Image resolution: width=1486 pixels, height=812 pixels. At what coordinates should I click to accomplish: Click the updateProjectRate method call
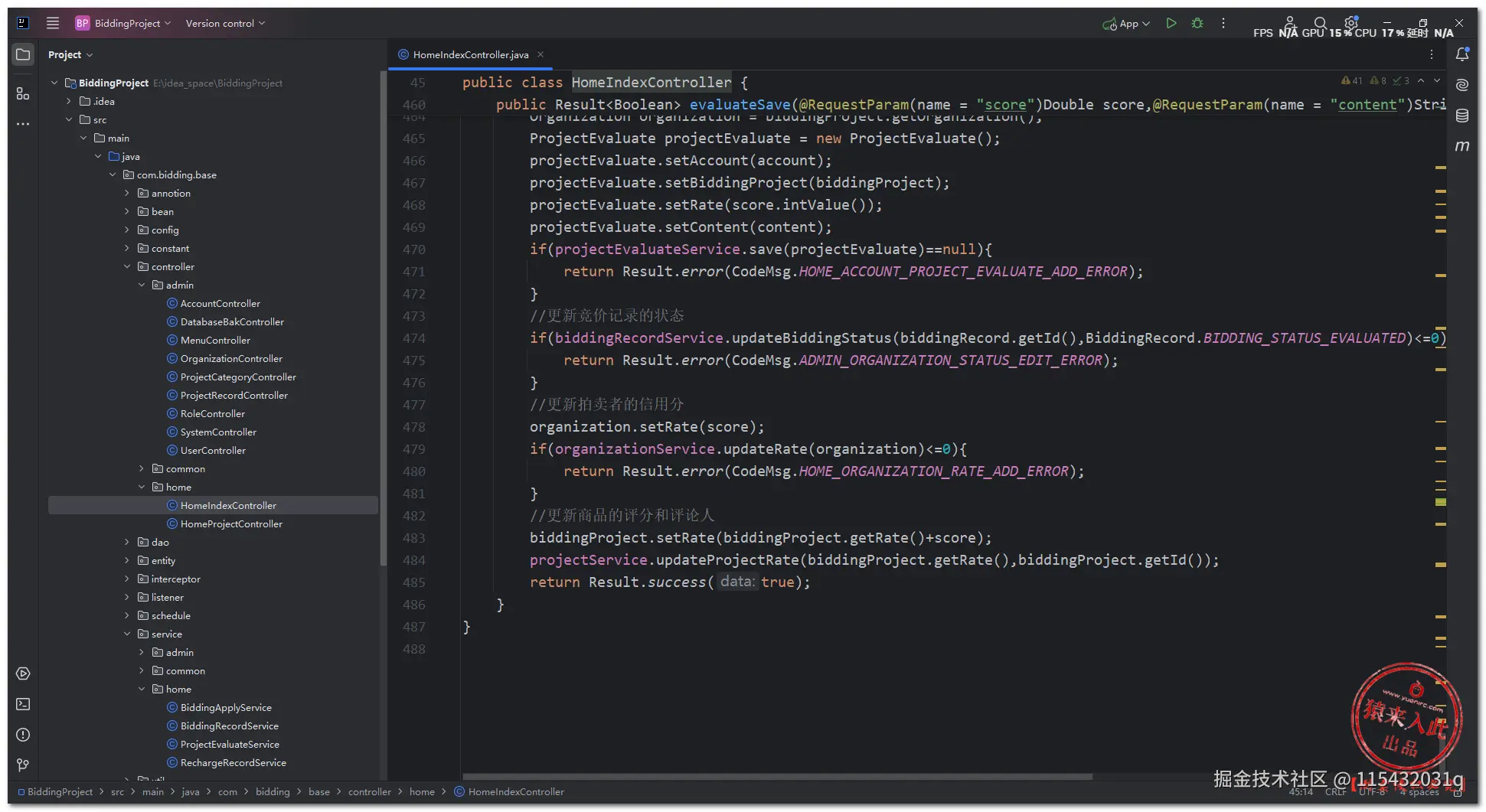point(727,560)
